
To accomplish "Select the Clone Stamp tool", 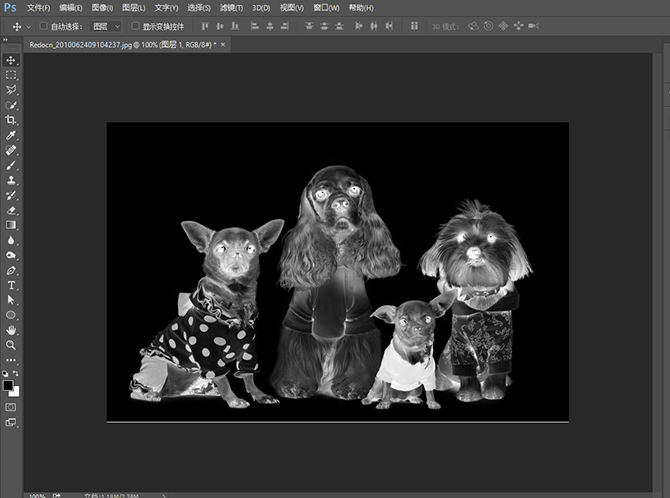I will [11, 180].
